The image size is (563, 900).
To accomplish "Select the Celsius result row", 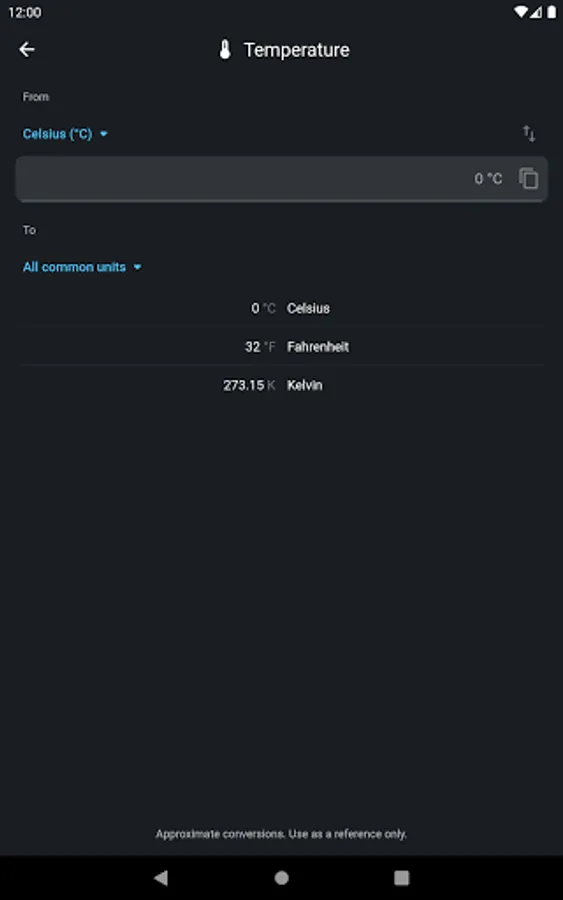I will 281,308.
